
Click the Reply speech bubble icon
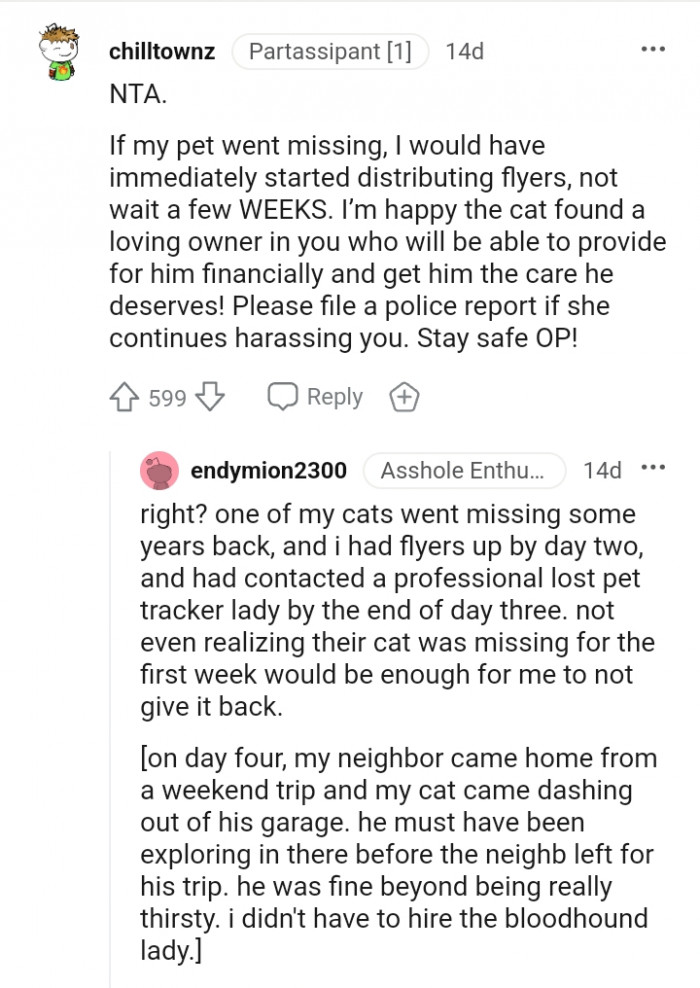pyautogui.click(x=282, y=396)
